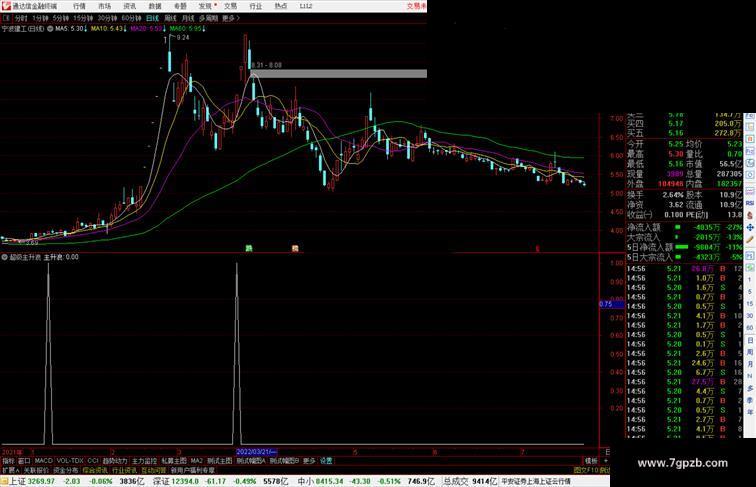This screenshot has height=487, width=756.
Task: Open the 市场 menu
Action: tap(104, 6)
